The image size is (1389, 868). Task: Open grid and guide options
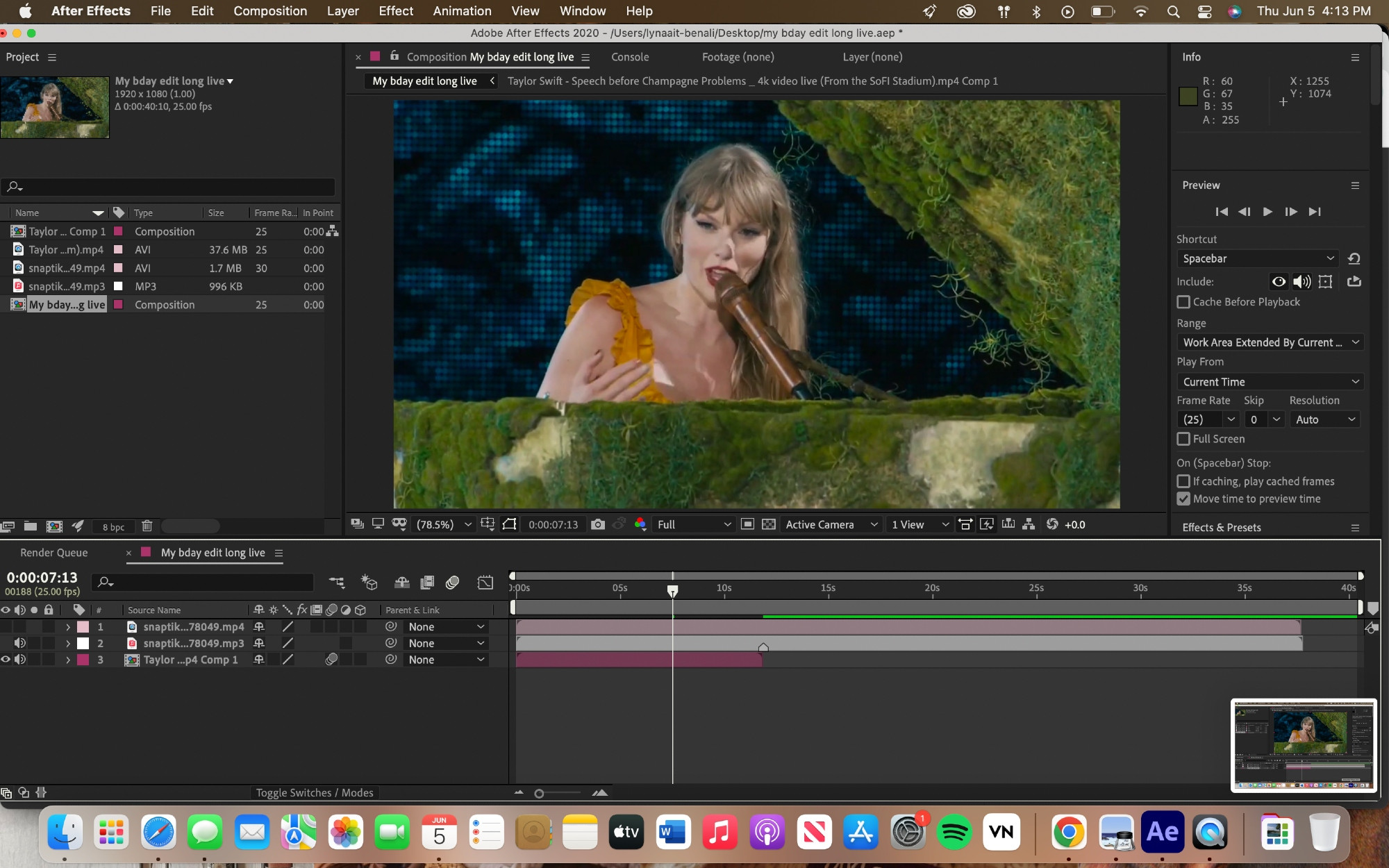pos(488,524)
